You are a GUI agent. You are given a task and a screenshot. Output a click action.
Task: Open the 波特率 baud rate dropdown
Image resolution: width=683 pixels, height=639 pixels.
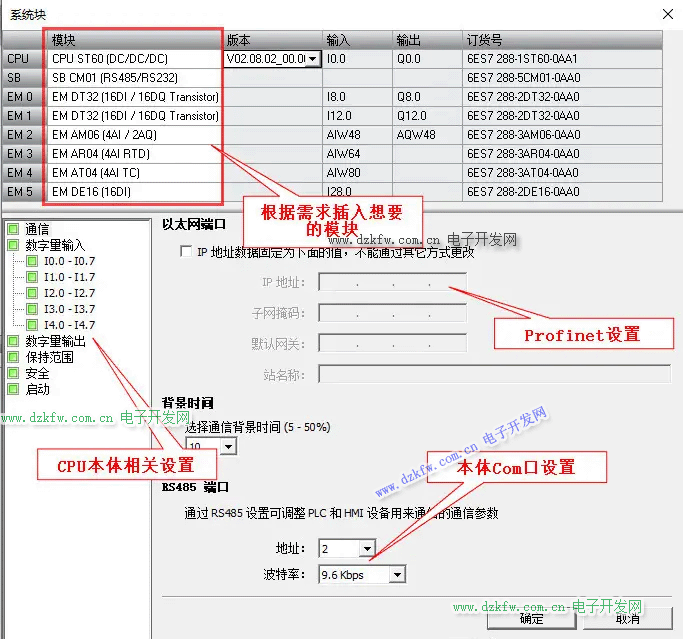(397, 575)
